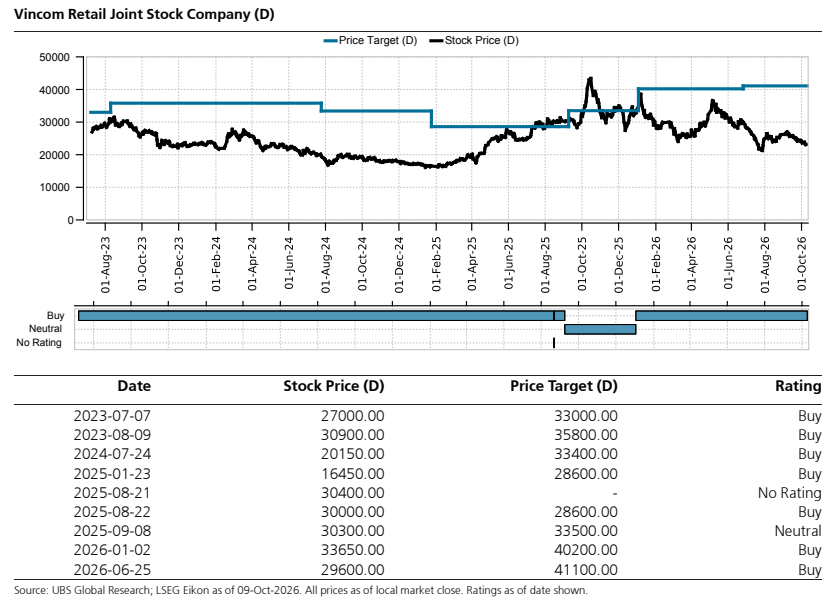Select the 2023-07-07 table row date
Screen dimensions: 836x611
tap(112, 416)
